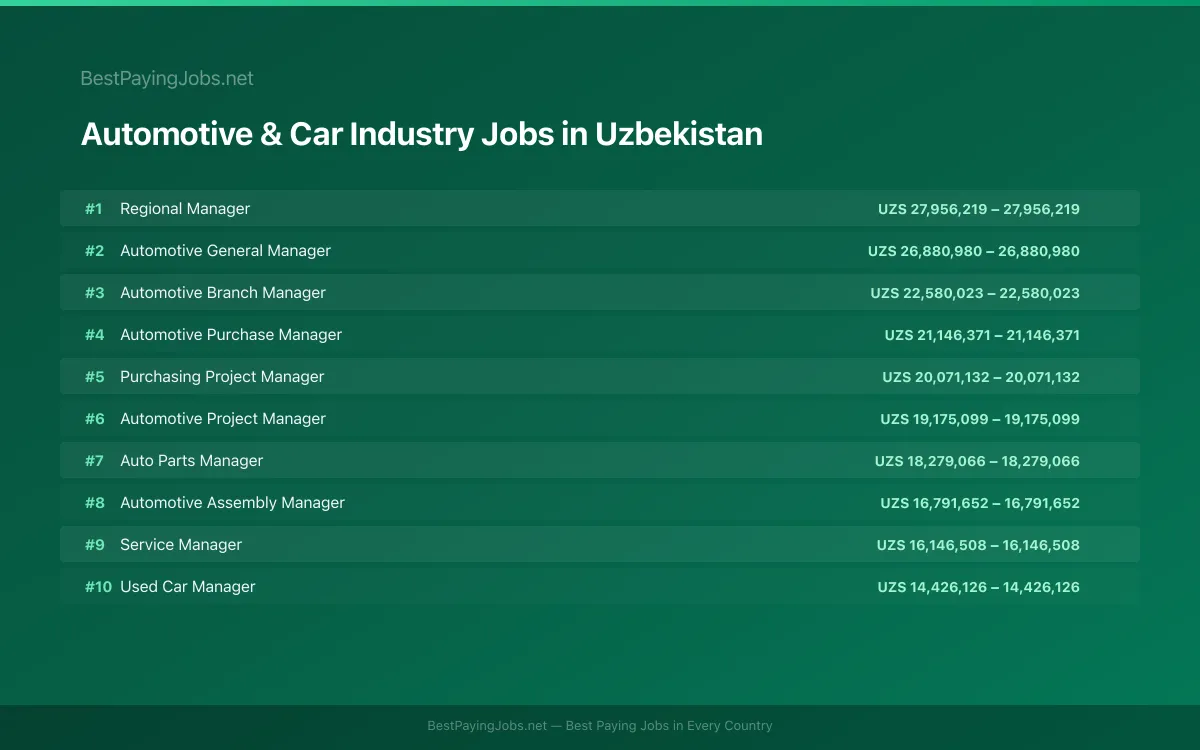Click salary UZS 22,580,023 – 22,580,023
The height and width of the screenshot is (750, 1200).
pos(975,293)
